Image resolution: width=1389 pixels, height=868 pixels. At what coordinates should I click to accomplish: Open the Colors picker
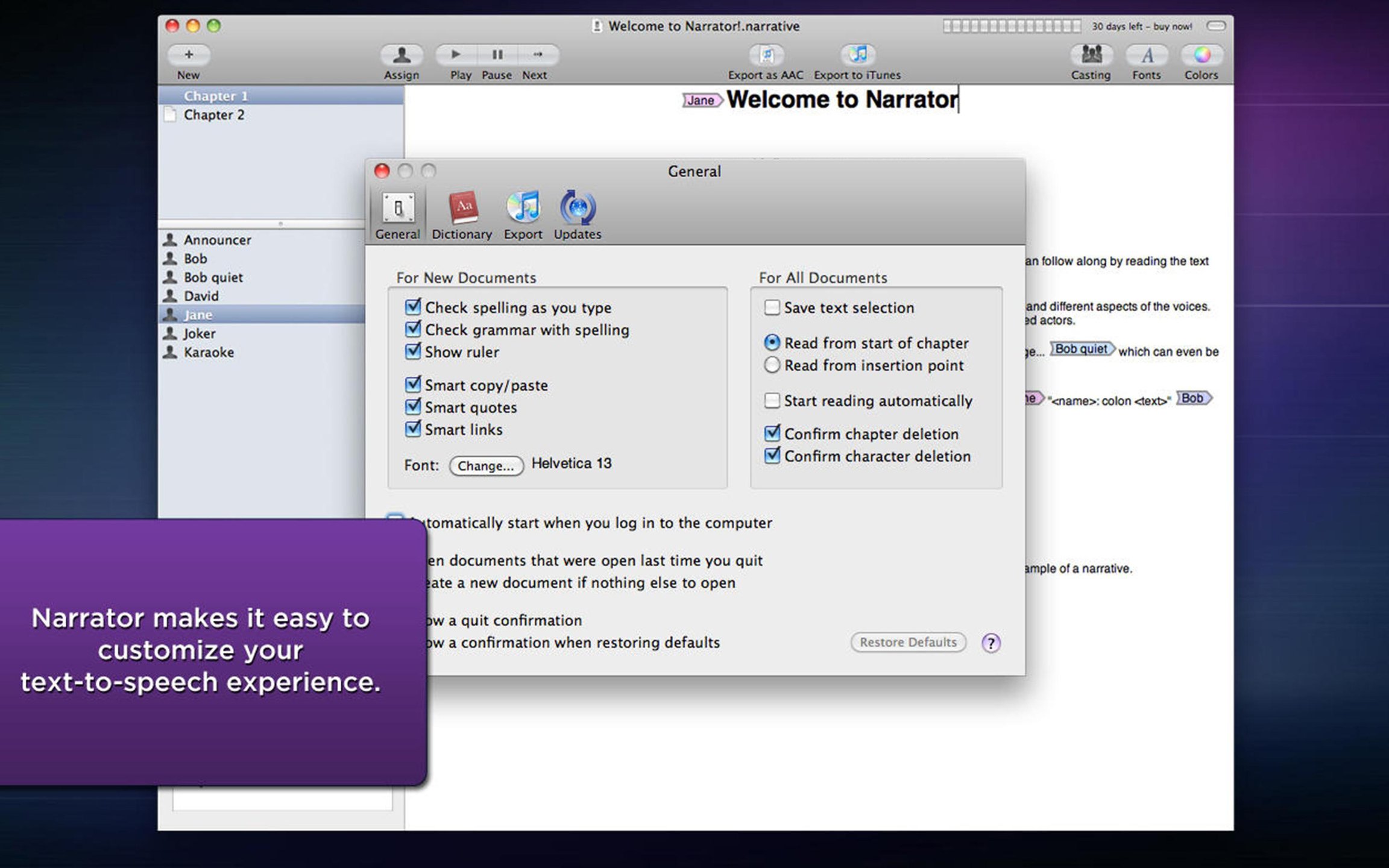tap(1202, 55)
